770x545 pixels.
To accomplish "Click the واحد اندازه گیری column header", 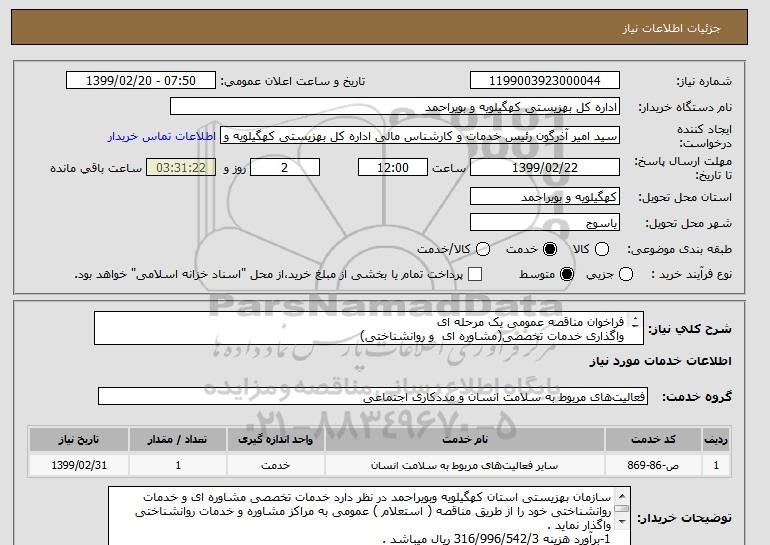I will [x=275, y=439].
